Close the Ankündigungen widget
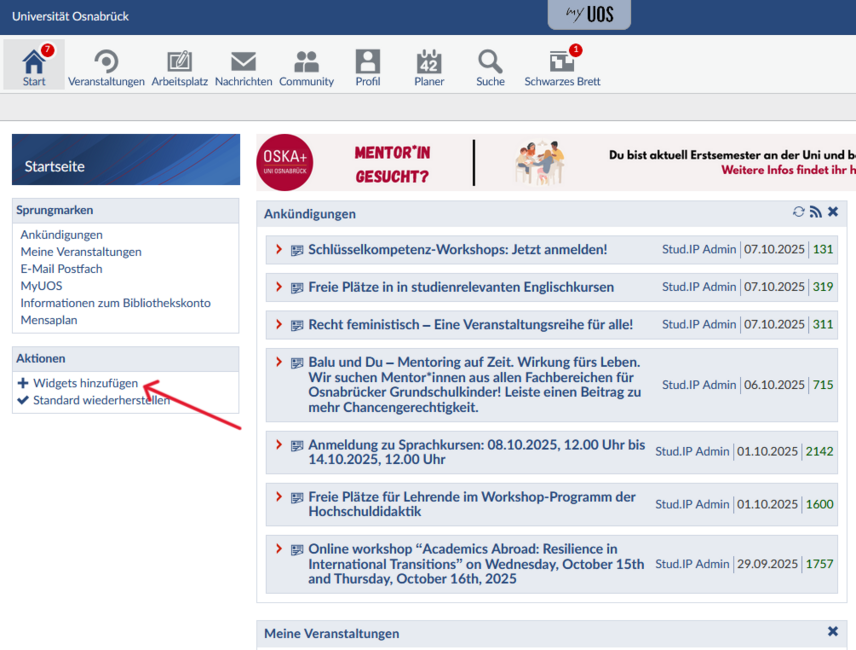The width and height of the screenshot is (856, 650). point(833,212)
